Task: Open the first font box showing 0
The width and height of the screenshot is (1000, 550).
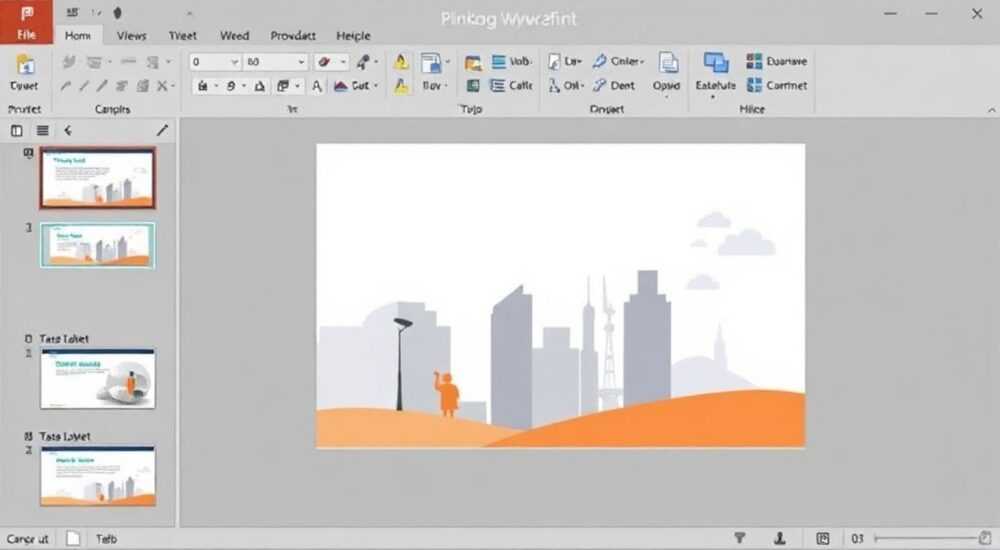Action: tap(214, 62)
